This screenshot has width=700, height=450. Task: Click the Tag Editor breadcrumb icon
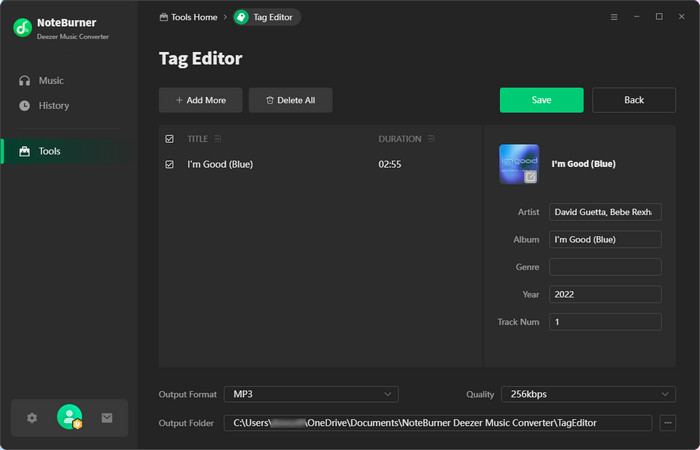[x=242, y=17]
